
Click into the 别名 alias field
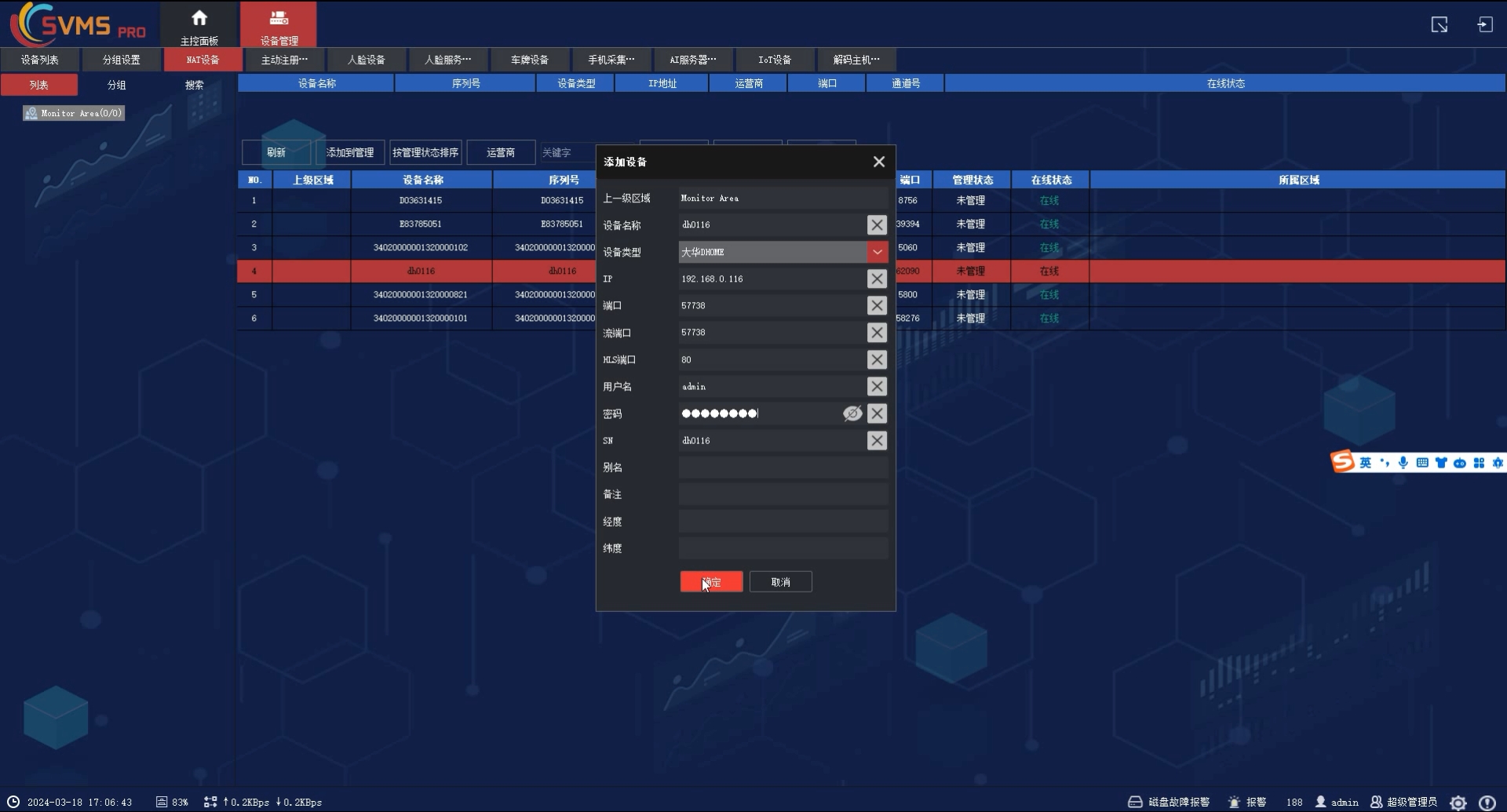[x=783, y=468]
